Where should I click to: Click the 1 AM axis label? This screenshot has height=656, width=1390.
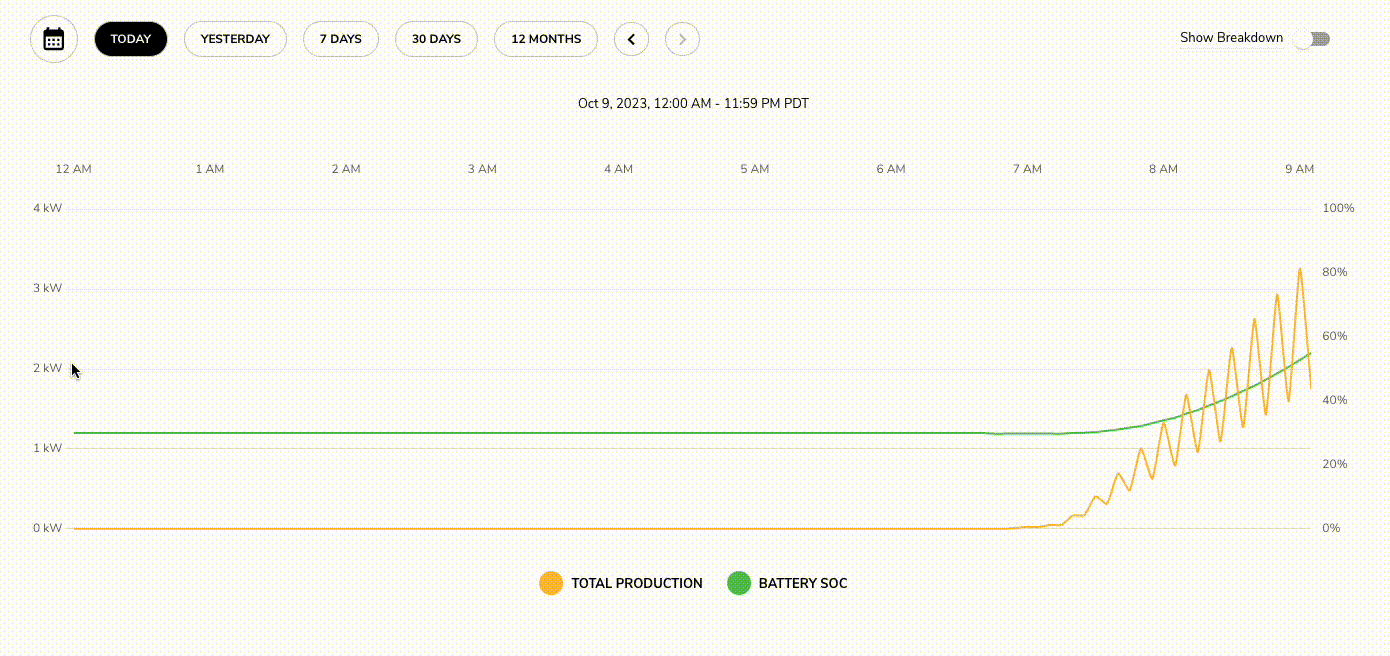[210, 169]
